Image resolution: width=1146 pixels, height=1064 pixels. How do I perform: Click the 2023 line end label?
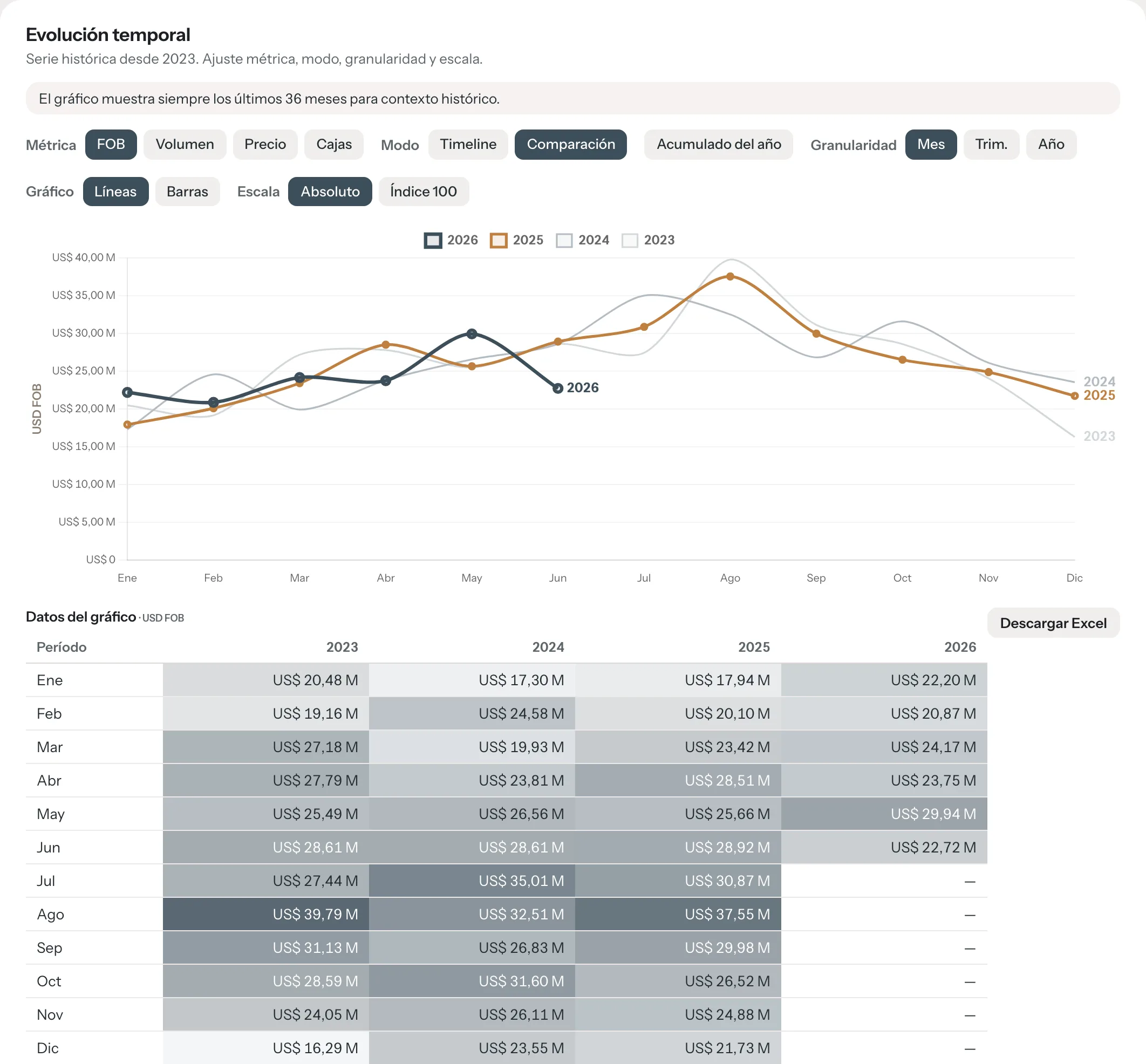[1099, 436]
